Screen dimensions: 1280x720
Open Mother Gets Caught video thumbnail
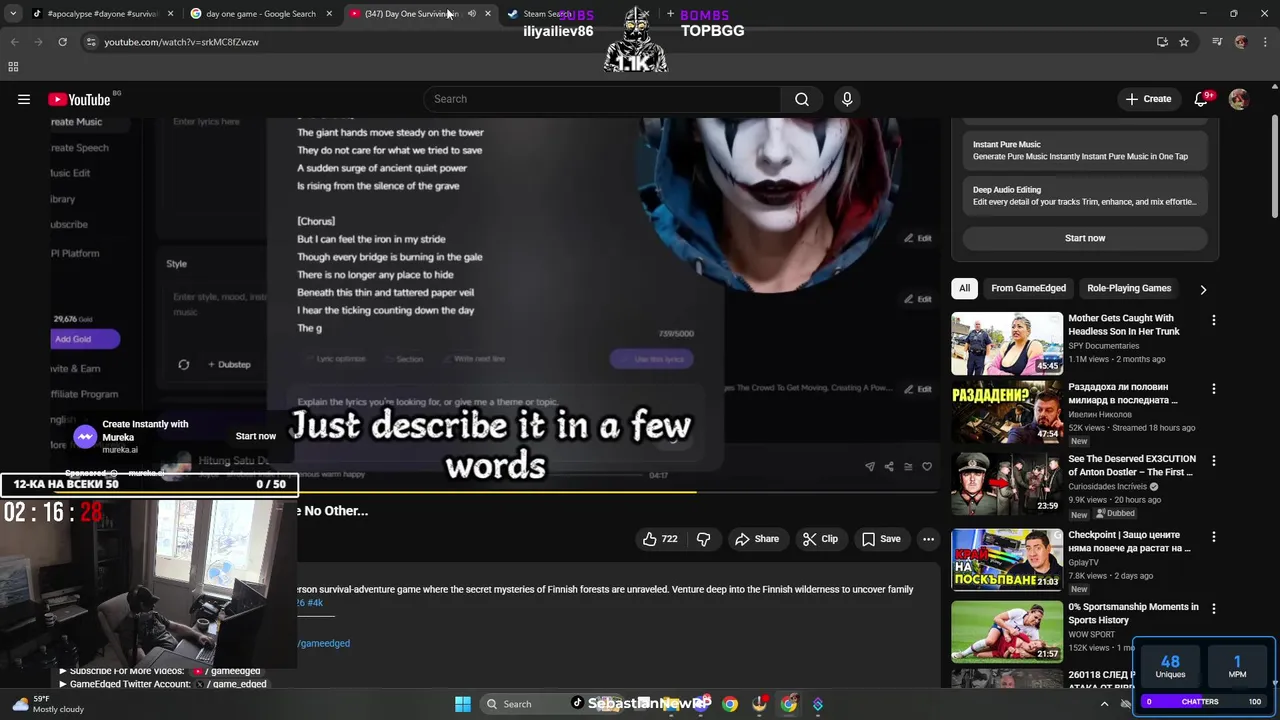click(1007, 344)
